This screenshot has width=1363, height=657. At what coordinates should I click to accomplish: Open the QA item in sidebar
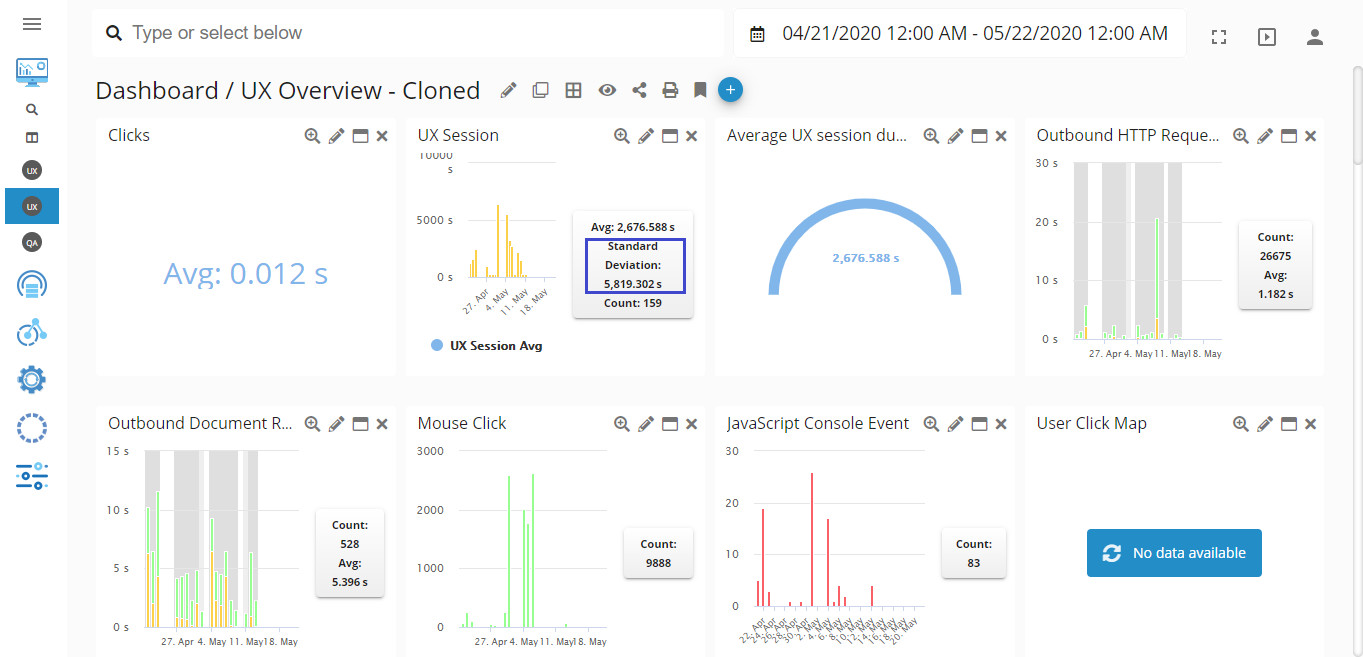(32, 242)
